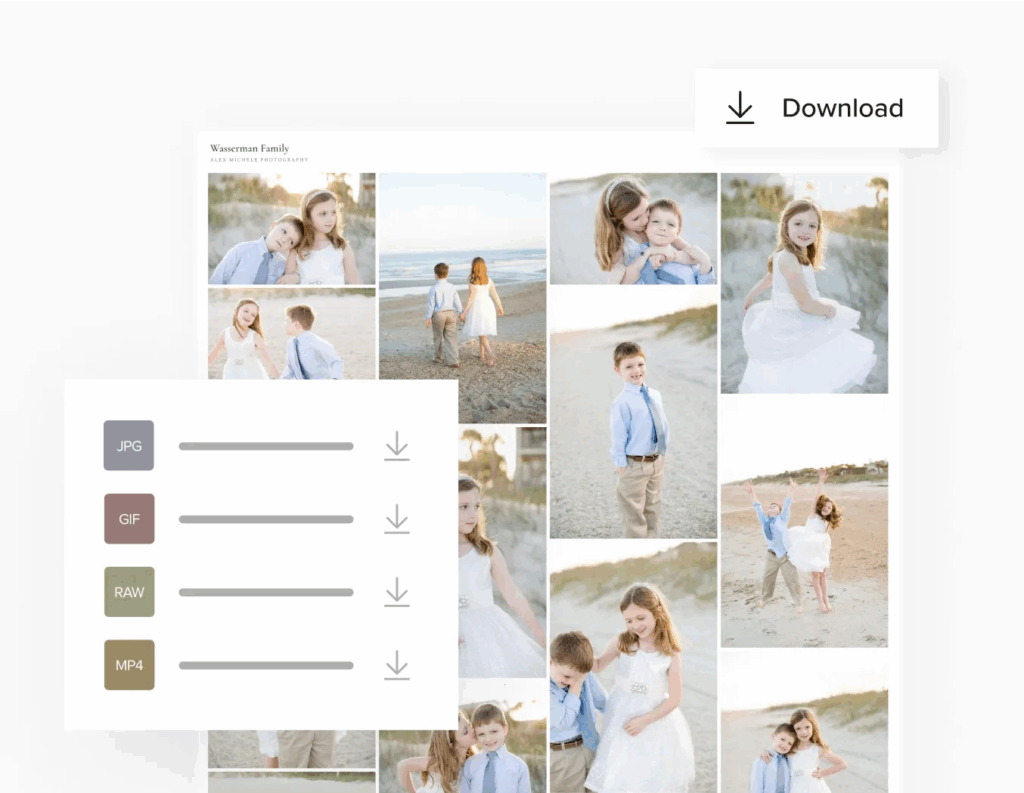Image resolution: width=1024 pixels, height=793 pixels.
Task: Open photo of girl twirling in white dress
Action: [804, 283]
